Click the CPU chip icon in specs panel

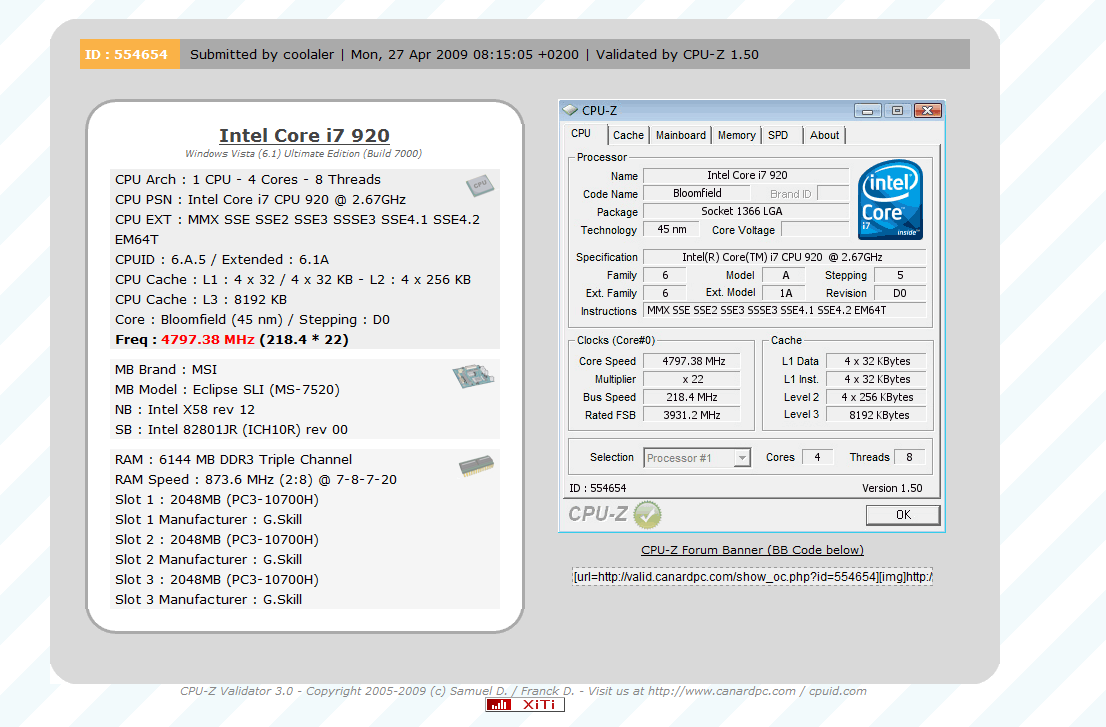point(479,185)
